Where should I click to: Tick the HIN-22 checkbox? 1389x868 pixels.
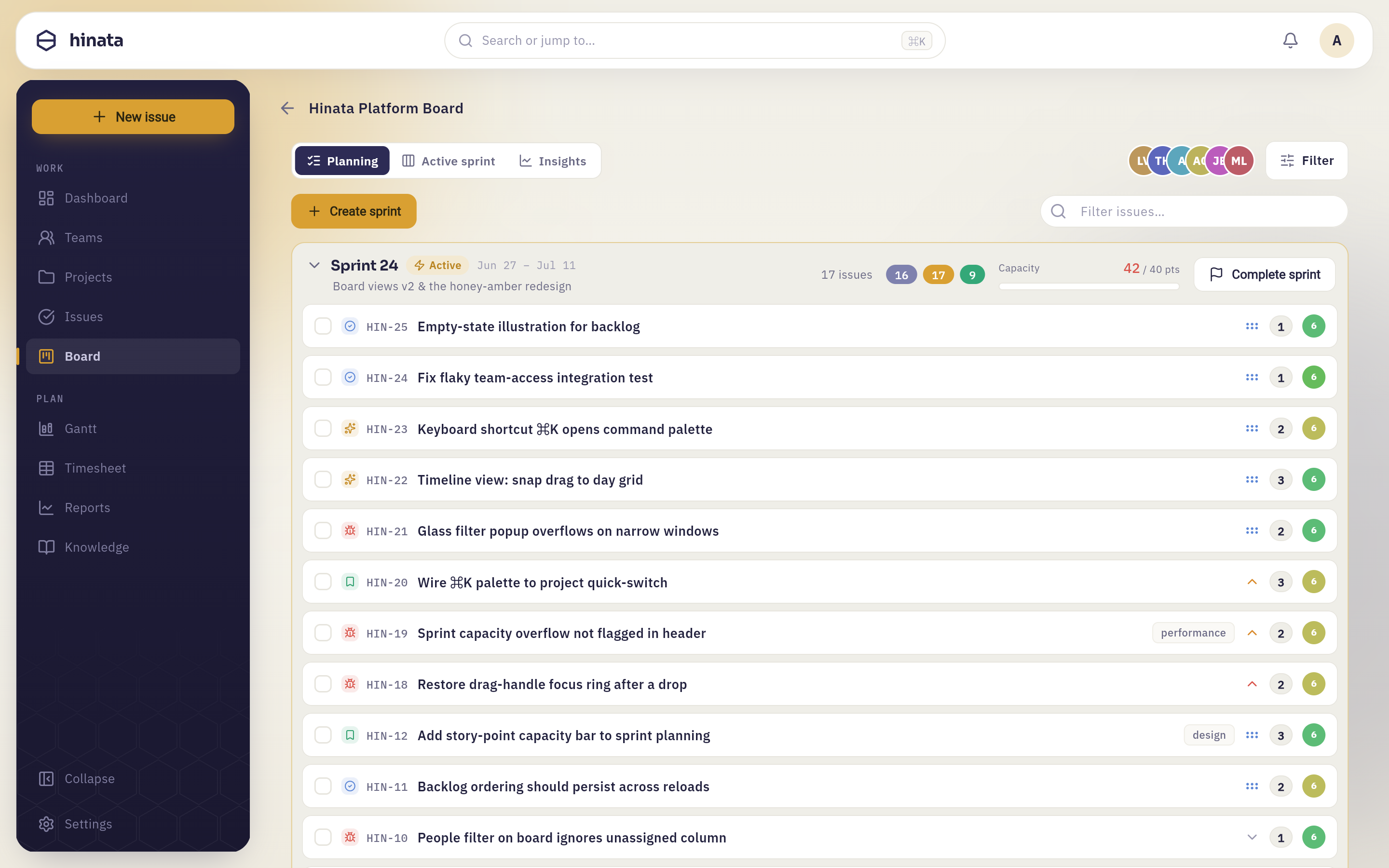(x=323, y=479)
